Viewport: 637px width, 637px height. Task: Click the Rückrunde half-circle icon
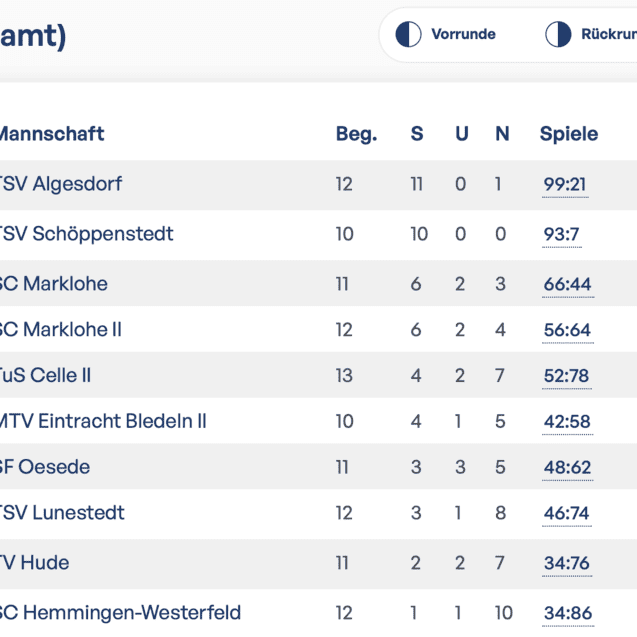[558, 34]
